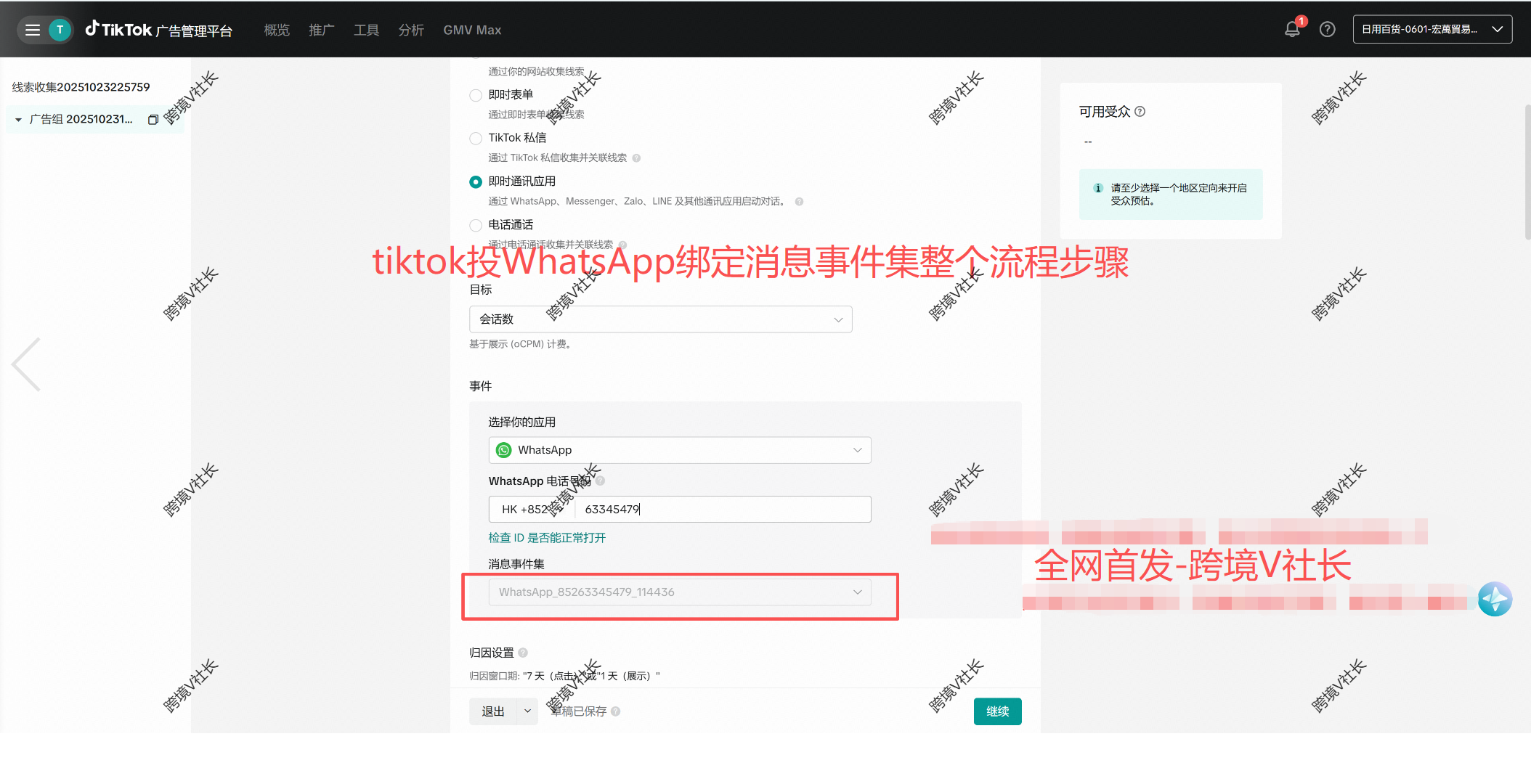This screenshot has height=784, width=1531.
Task: Expand the arrow next to 退出
Action: click(527, 711)
